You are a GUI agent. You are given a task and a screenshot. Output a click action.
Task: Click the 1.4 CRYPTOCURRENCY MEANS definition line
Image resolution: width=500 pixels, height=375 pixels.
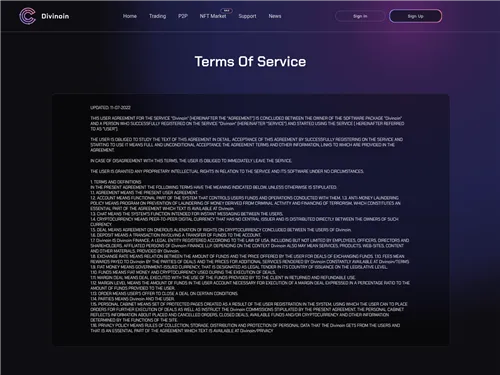(x=244, y=222)
